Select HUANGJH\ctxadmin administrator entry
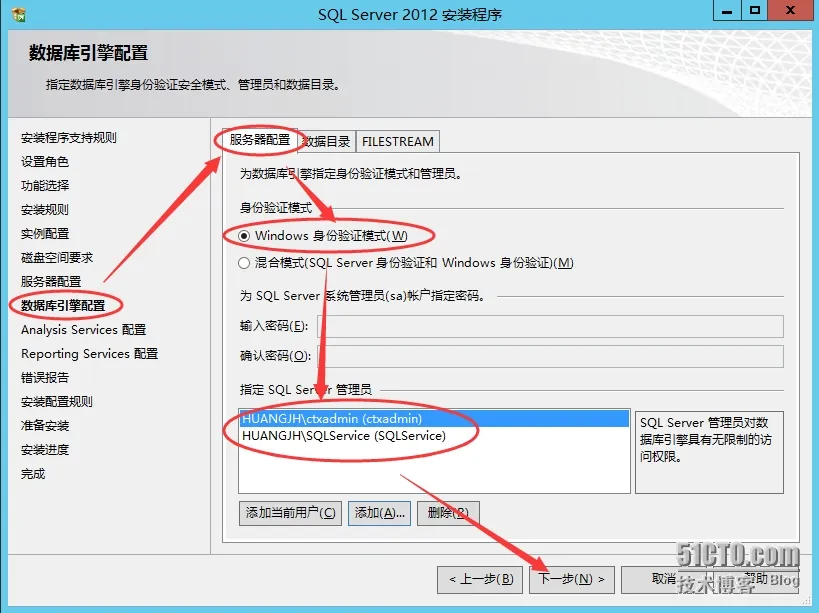This screenshot has width=819, height=613. pyautogui.click(x=435, y=419)
